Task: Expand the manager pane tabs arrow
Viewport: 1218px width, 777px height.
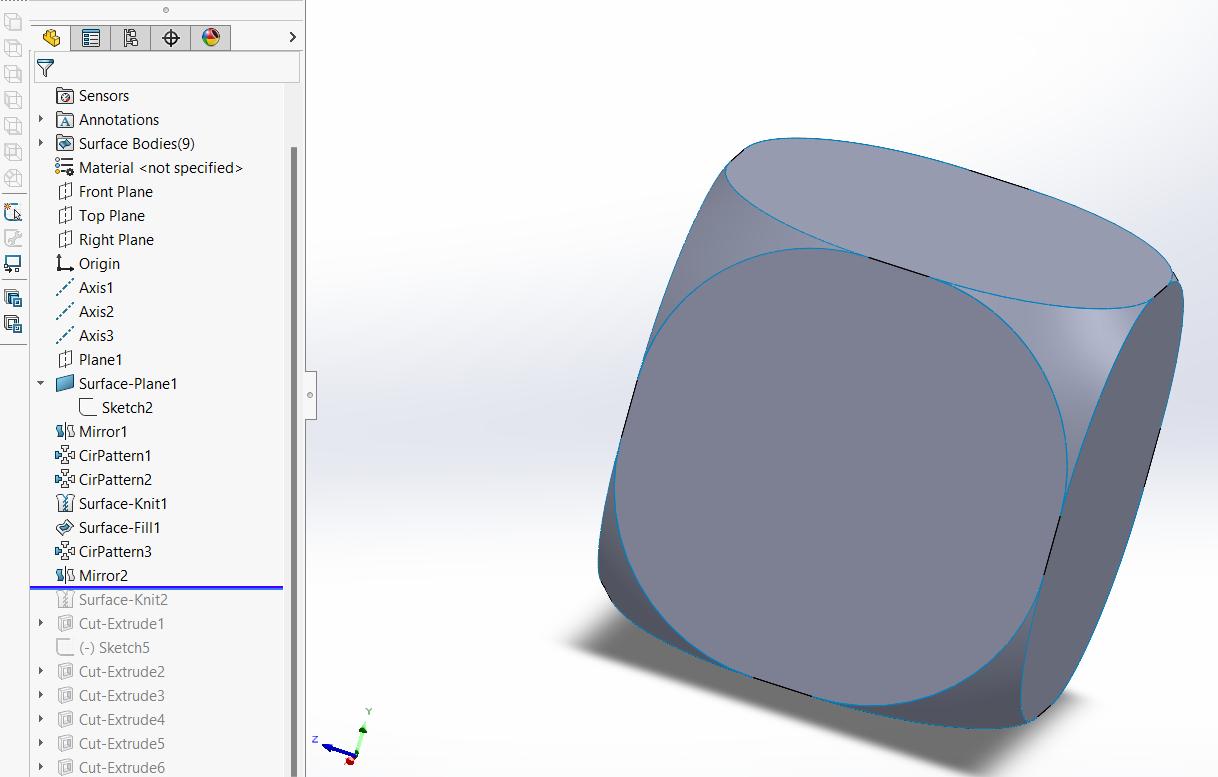Action: tap(292, 37)
